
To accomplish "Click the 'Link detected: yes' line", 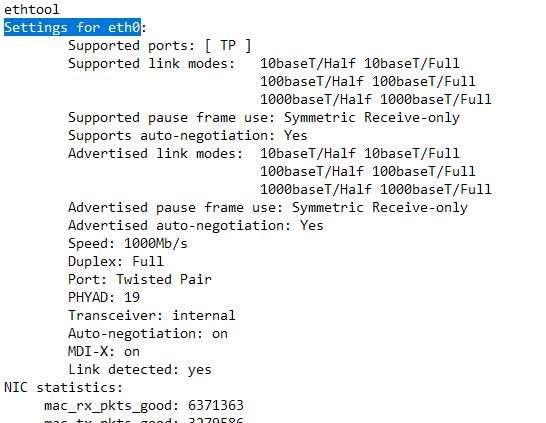I will 140,370.
